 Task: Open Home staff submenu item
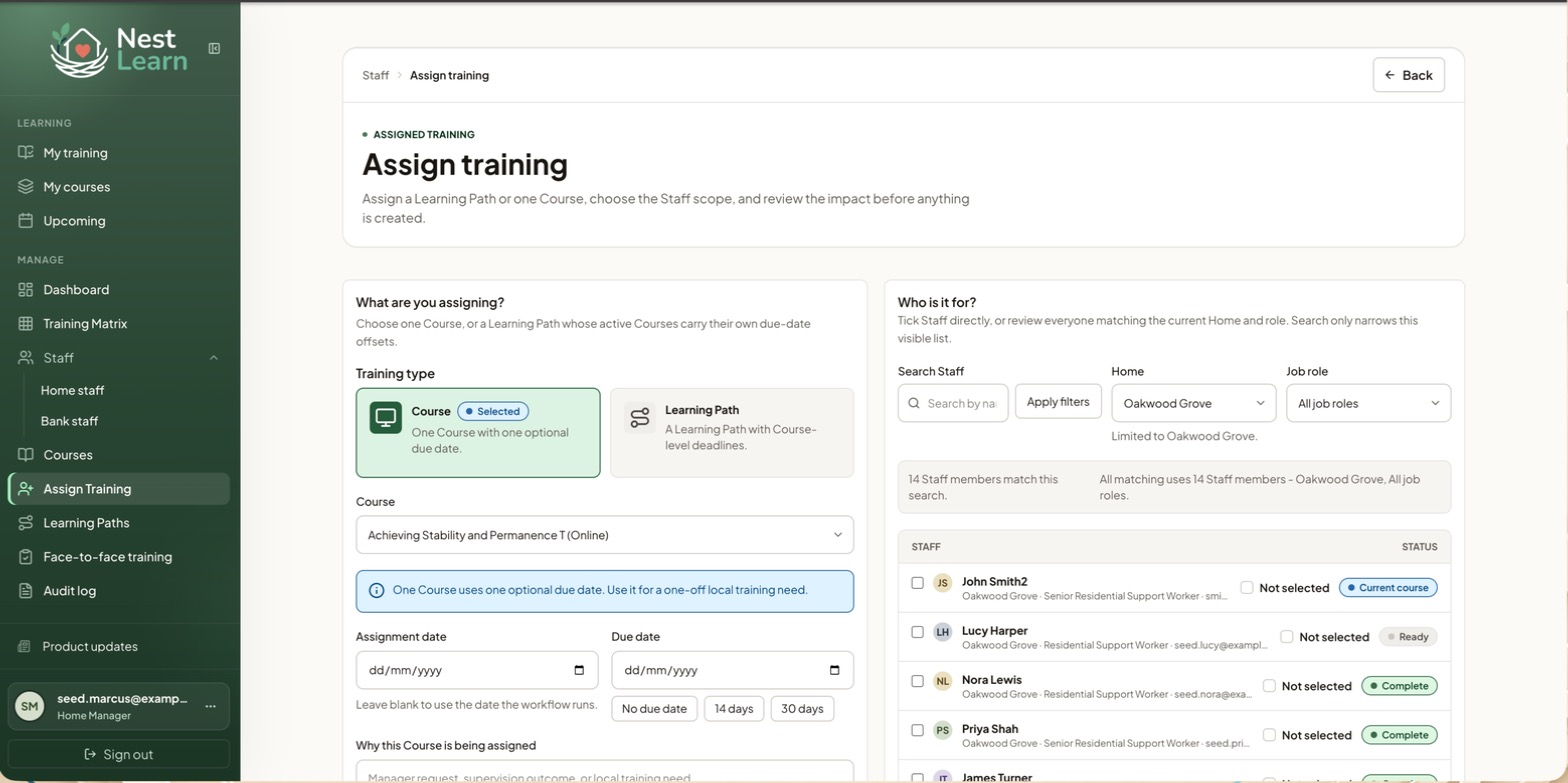[x=72, y=391]
